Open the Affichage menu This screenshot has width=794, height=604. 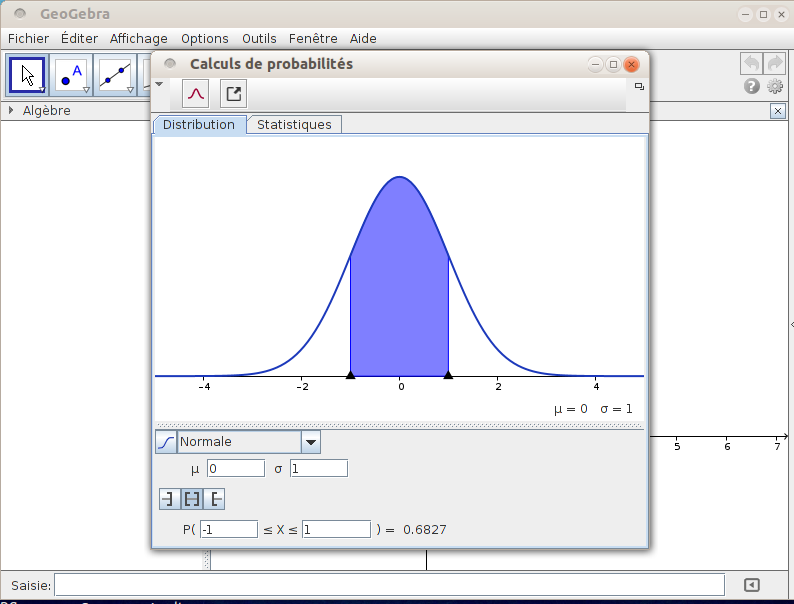pos(139,39)
